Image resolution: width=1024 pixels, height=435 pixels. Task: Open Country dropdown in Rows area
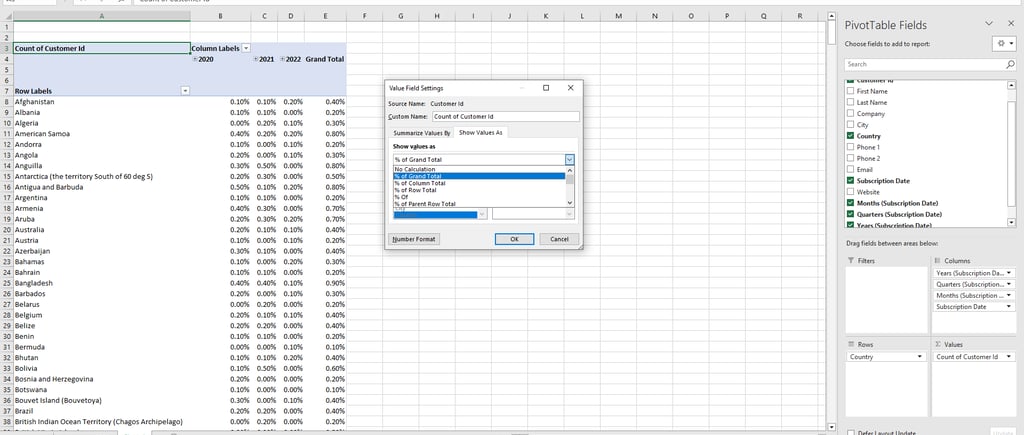click(920, 357)
